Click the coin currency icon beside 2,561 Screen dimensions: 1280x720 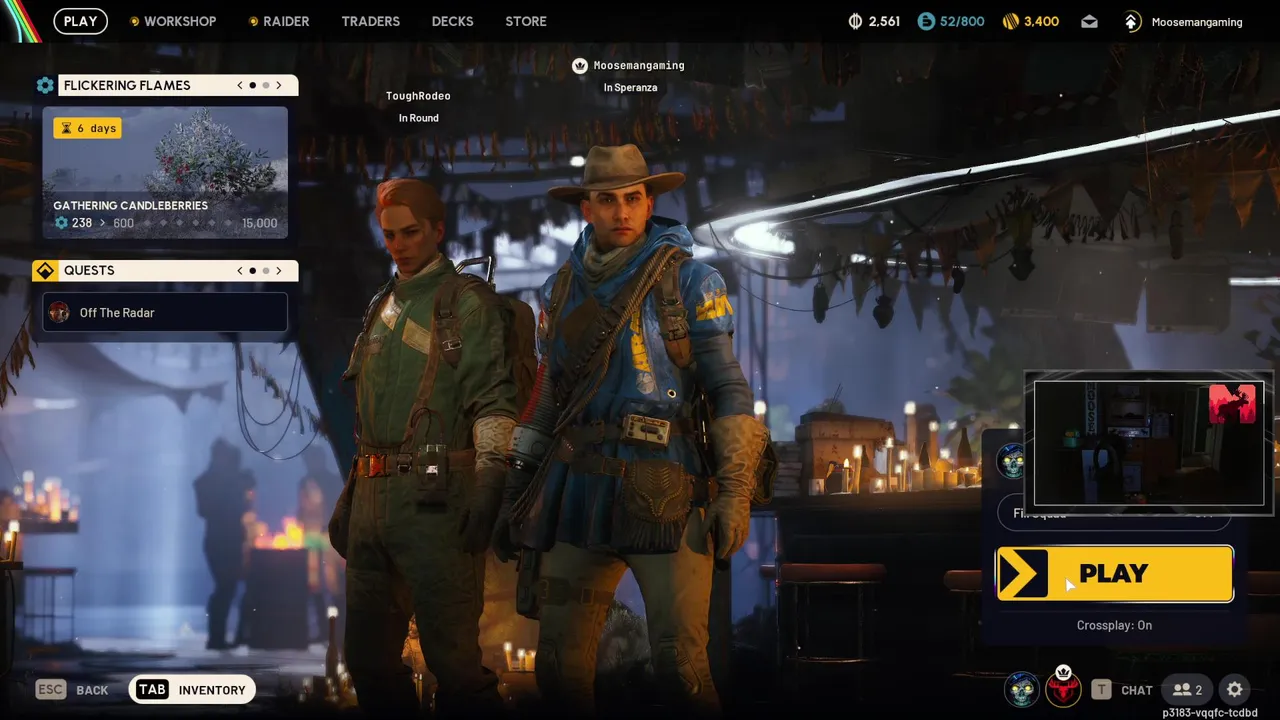855,21
